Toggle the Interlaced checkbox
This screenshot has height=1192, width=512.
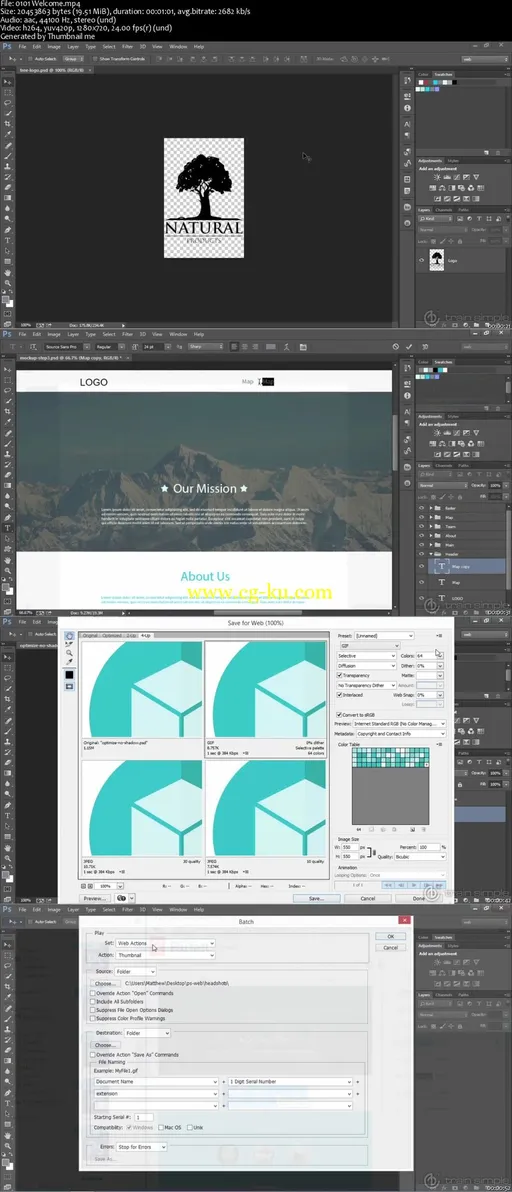tap(340, 695)
